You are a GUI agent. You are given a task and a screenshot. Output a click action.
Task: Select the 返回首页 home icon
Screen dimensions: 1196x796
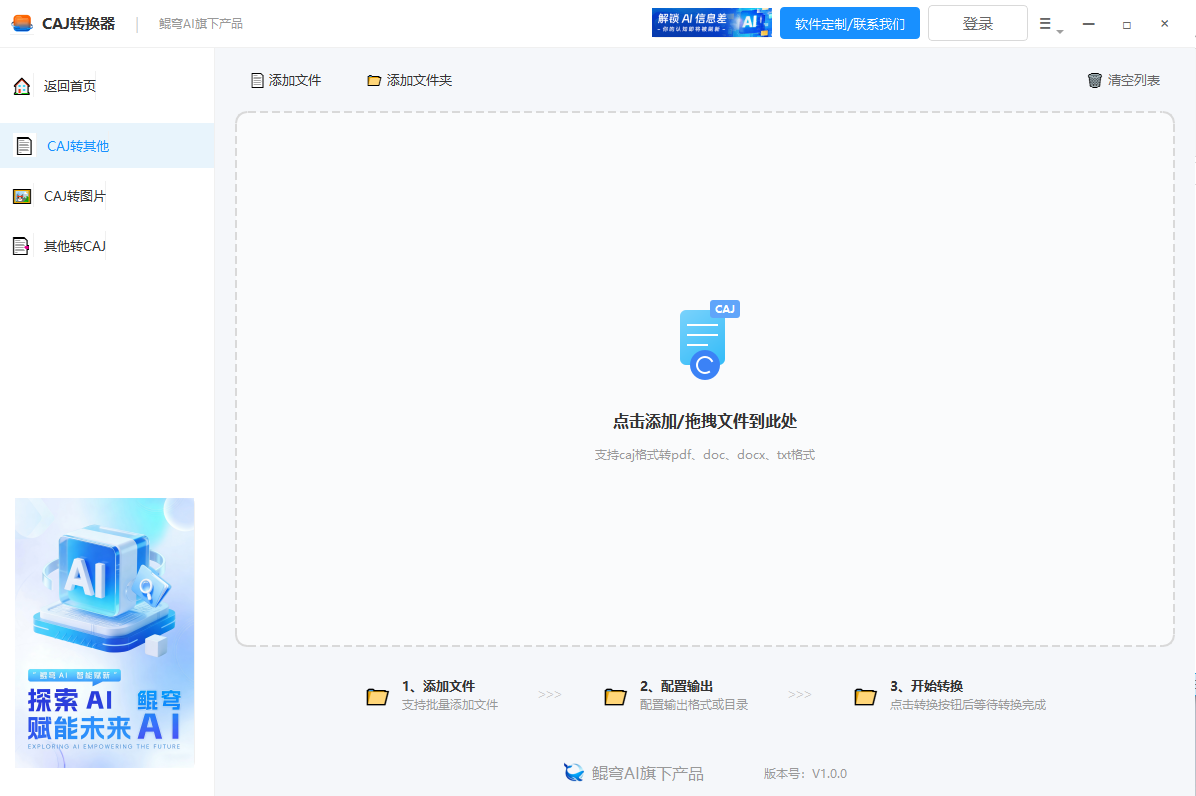tap(21, 86)
